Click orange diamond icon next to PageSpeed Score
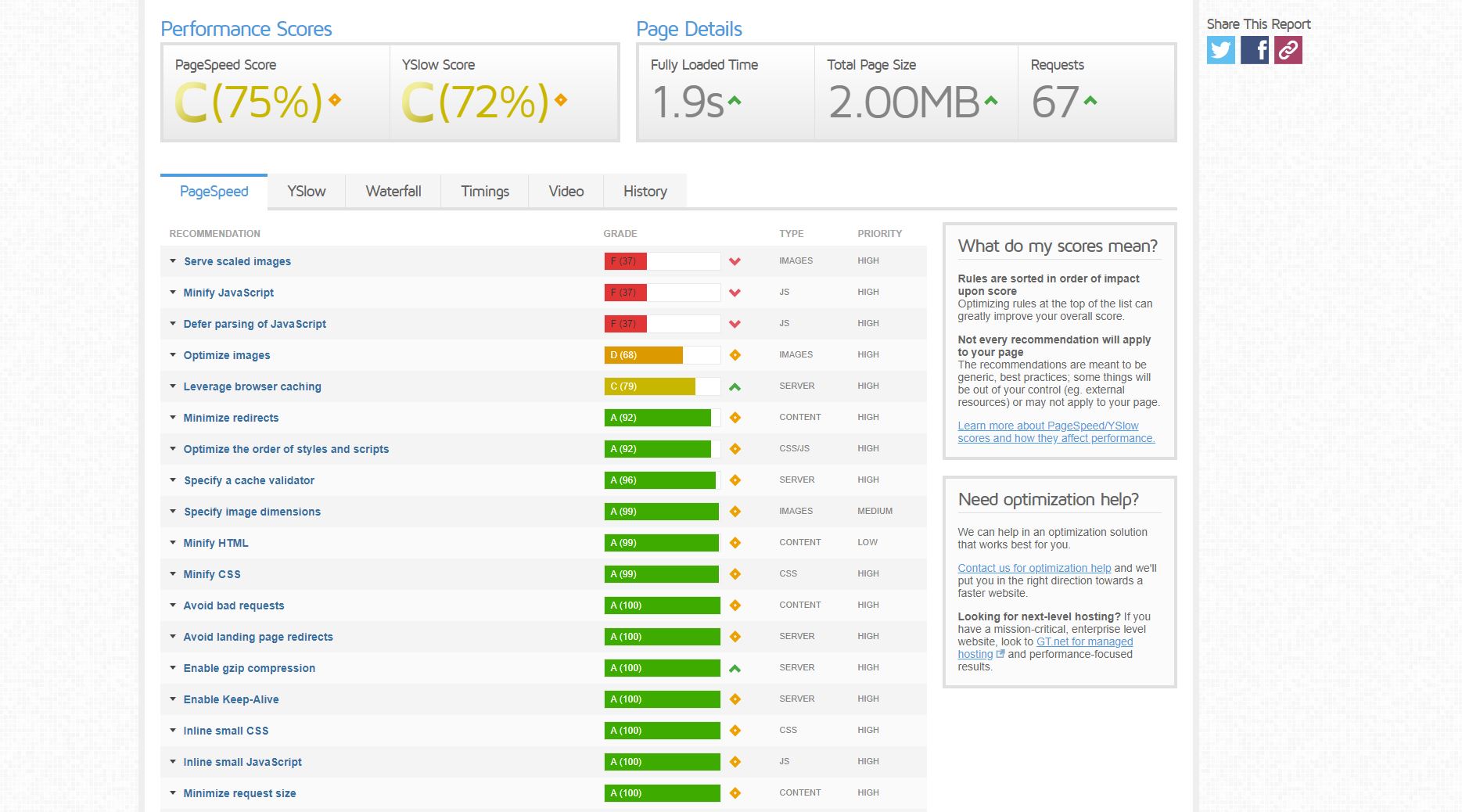The image size is (1462, 812). click(x=335, y=100)
